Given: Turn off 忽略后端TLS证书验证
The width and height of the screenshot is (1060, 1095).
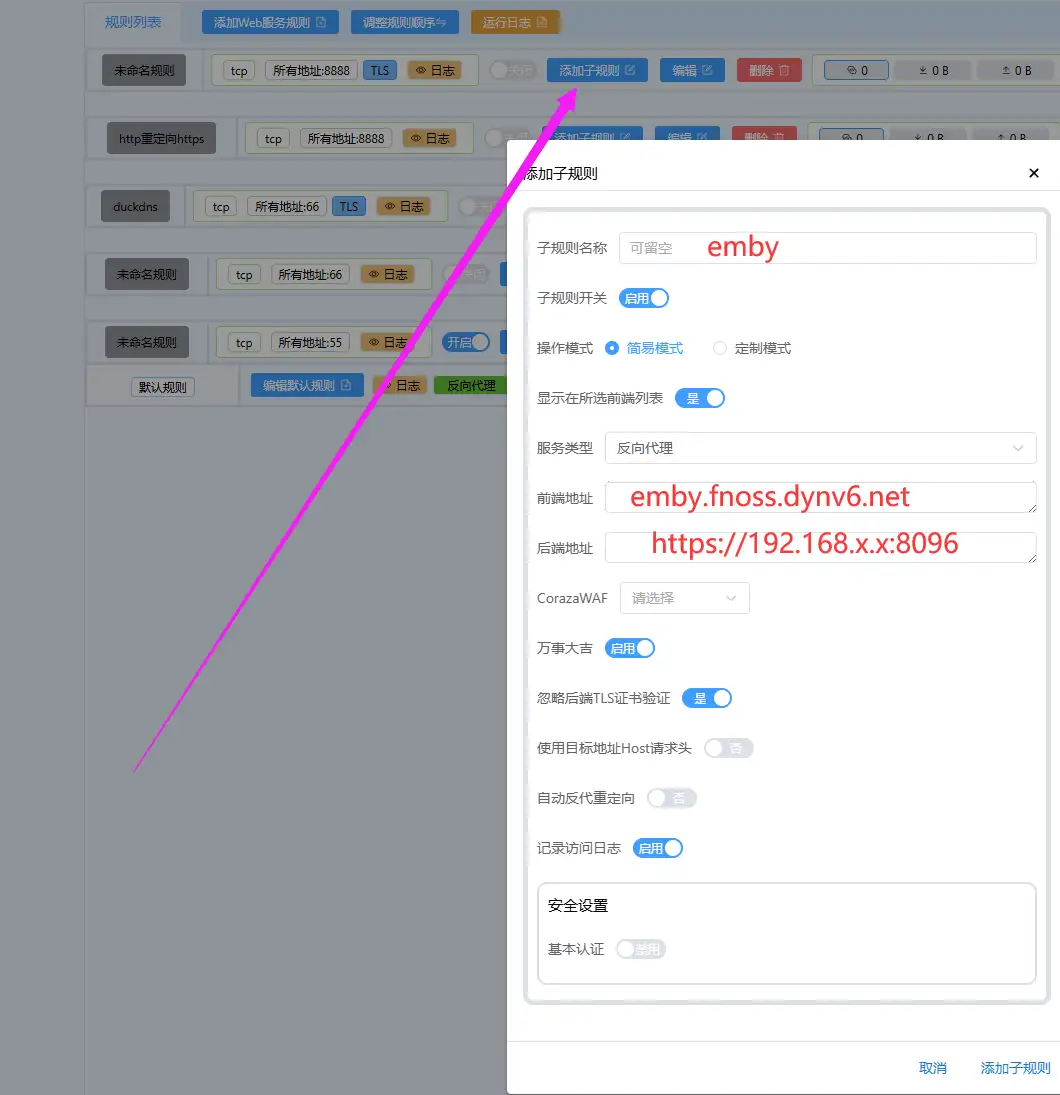Looking at the screenshot, I should pyautogui.click(x=707, y=698).
